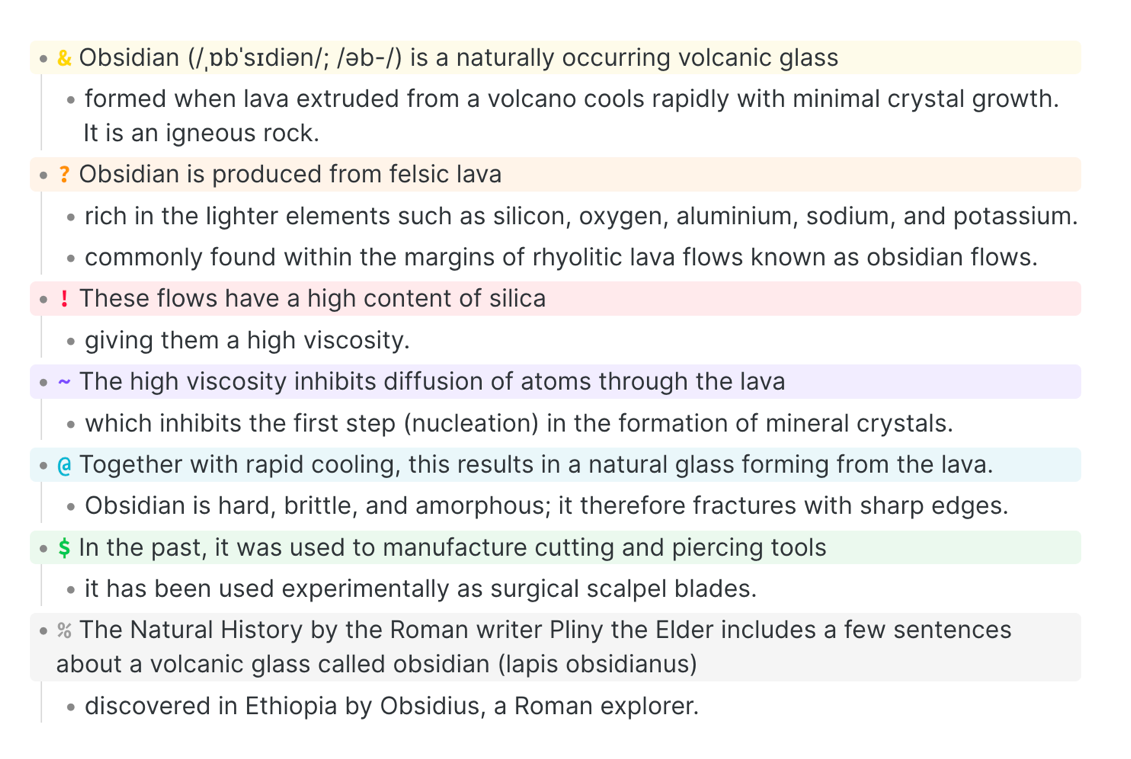Click the line 'formed when lava extruded from a volcano'
The image size is (1131, 759).
click(571, 115)
